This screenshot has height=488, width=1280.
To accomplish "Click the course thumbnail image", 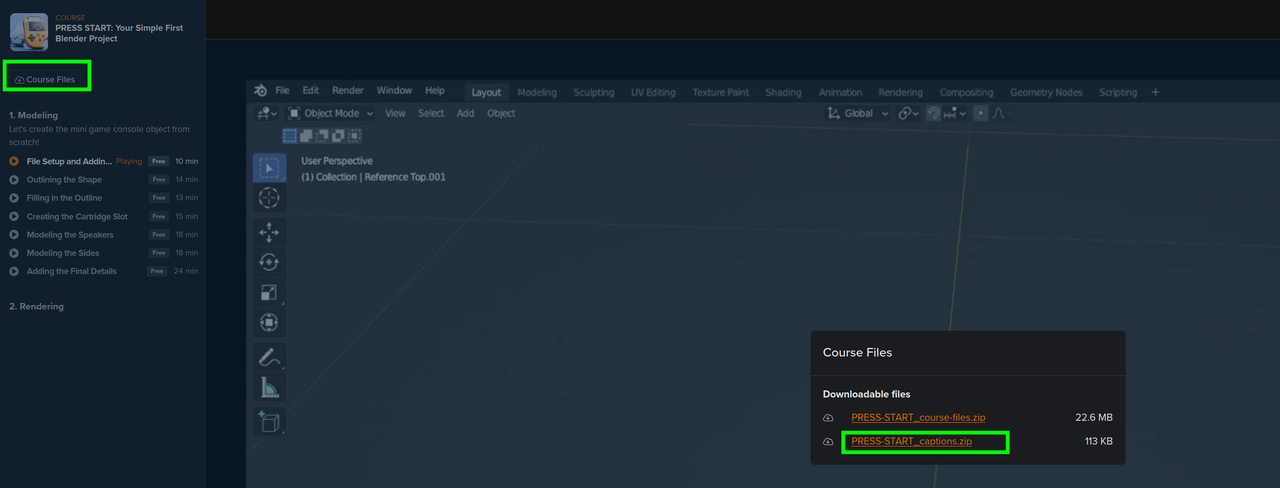I will click(x=29, y=32).
